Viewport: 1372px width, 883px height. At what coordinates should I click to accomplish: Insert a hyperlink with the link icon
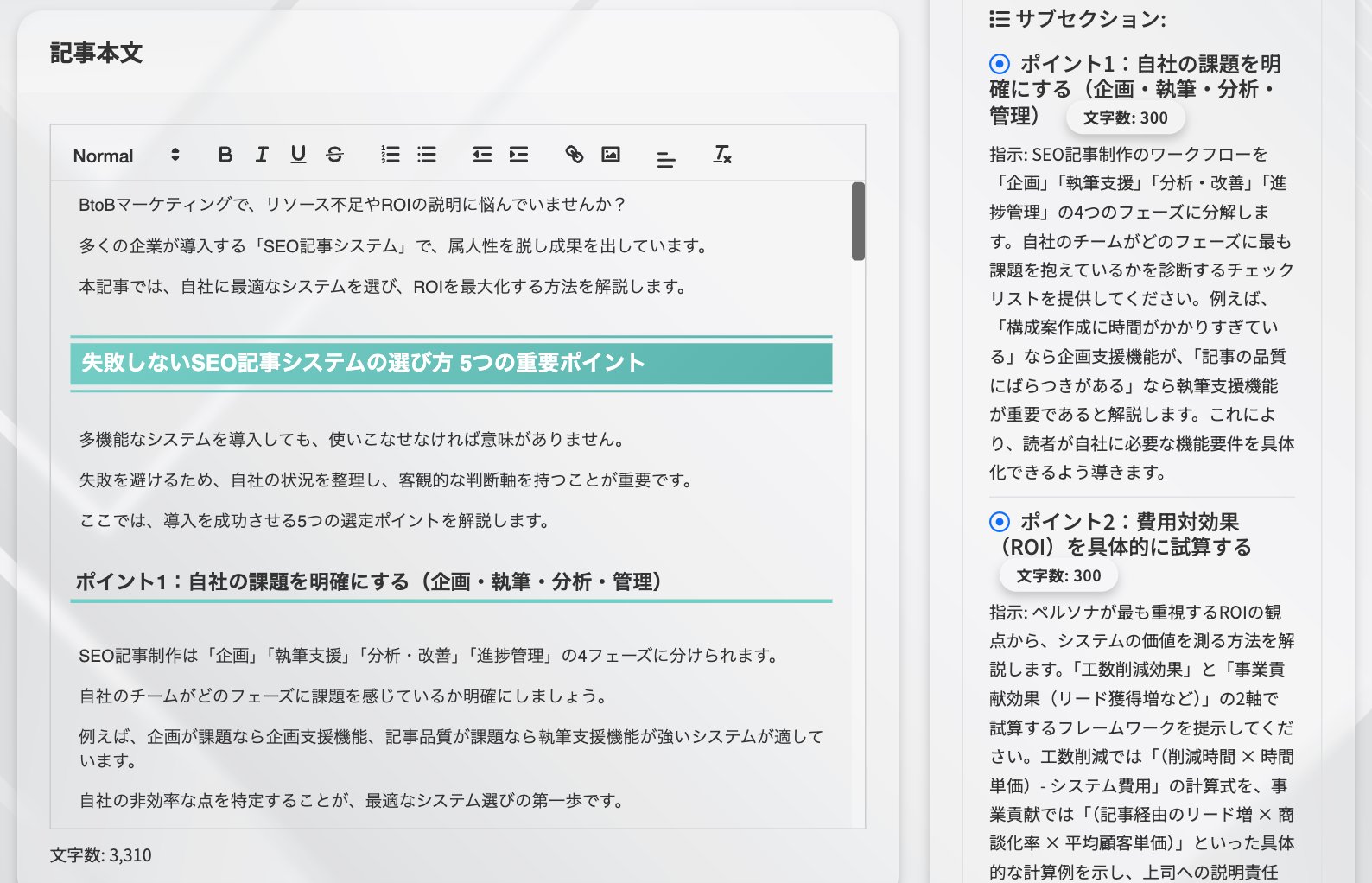[x=575, y=155]
